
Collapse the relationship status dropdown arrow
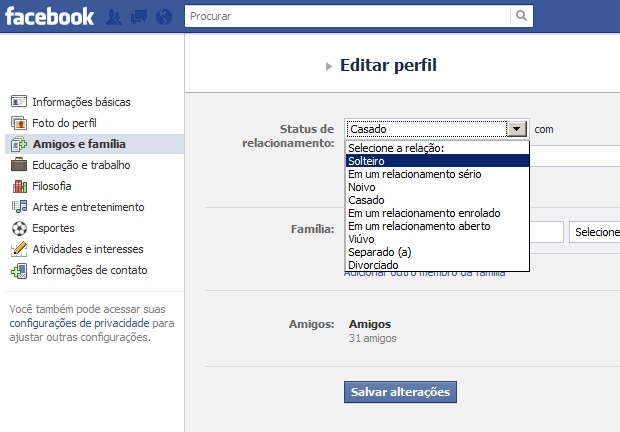click(516, 129)
